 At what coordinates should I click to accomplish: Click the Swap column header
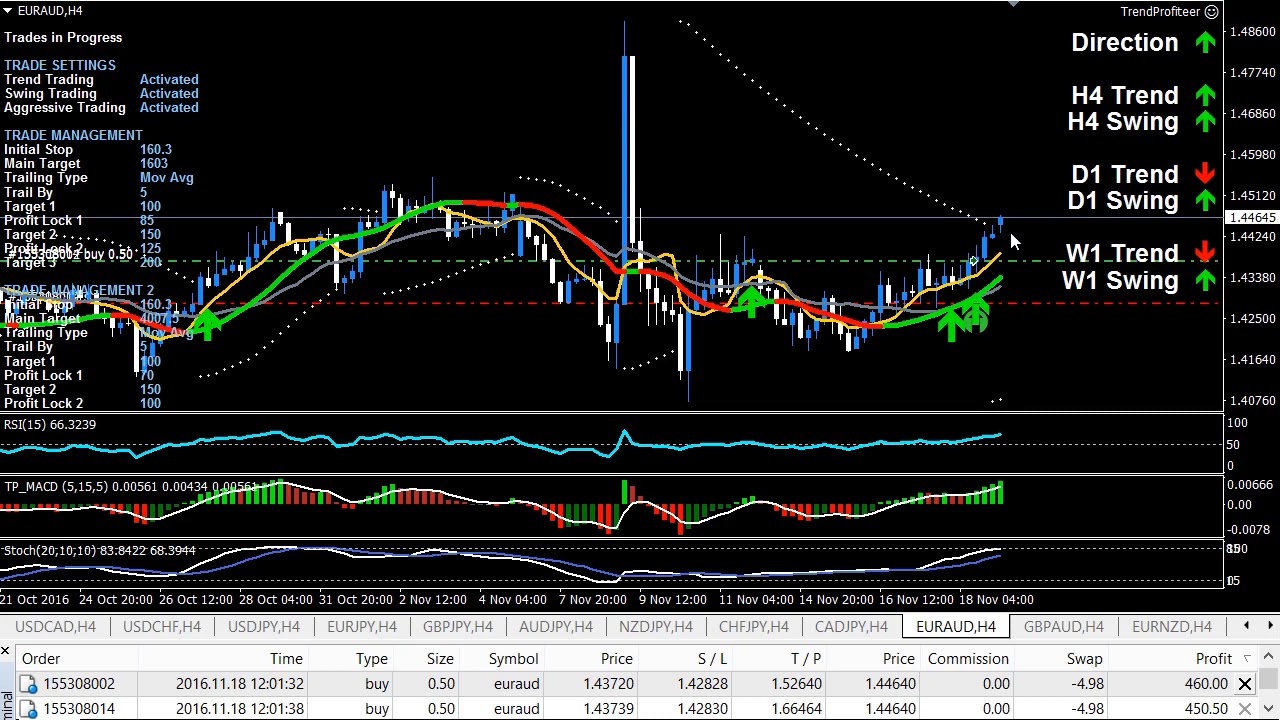1084,659
